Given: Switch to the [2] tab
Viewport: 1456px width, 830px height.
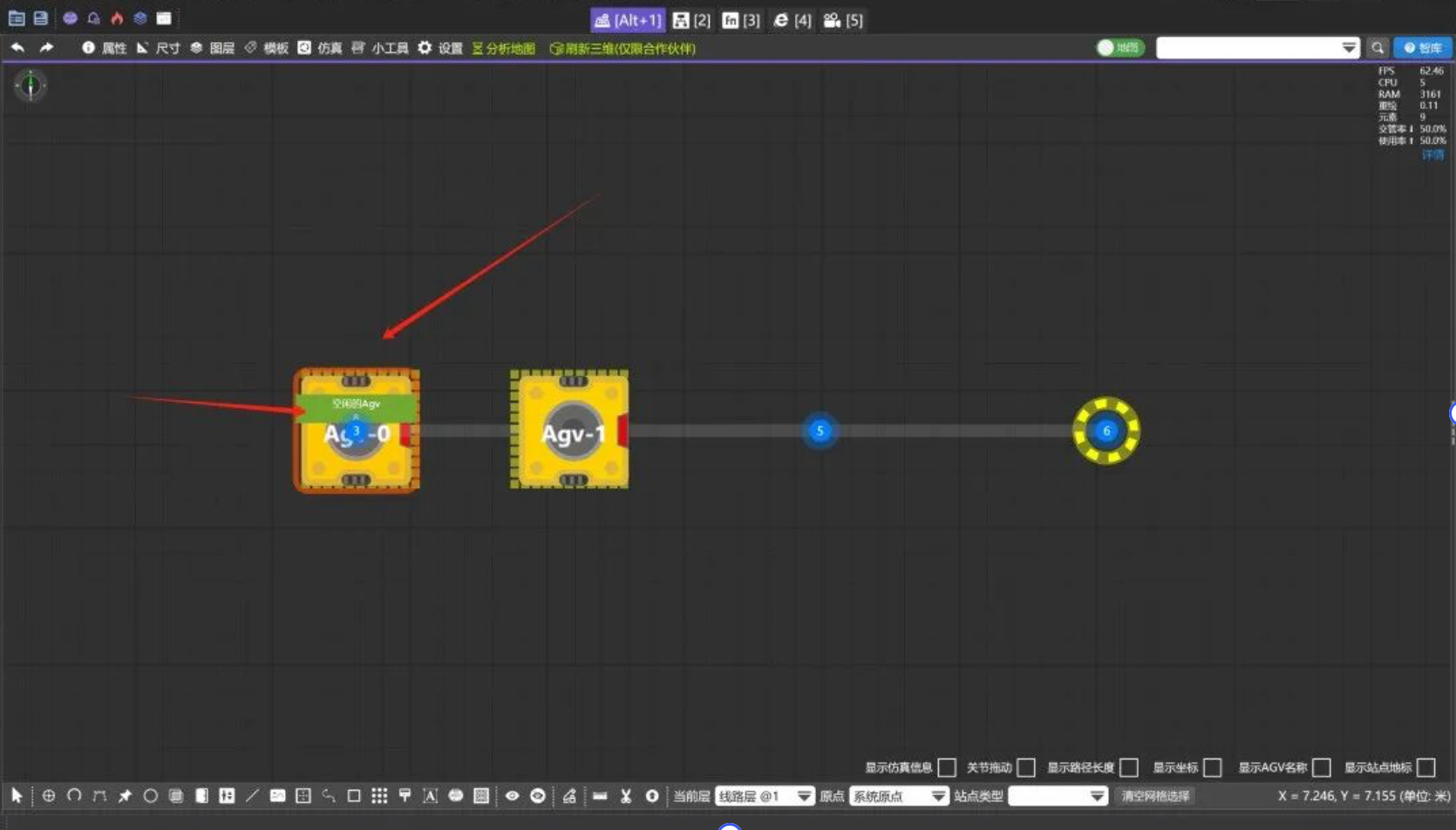Looking at the screenshot, I should (x=692, y=20).
